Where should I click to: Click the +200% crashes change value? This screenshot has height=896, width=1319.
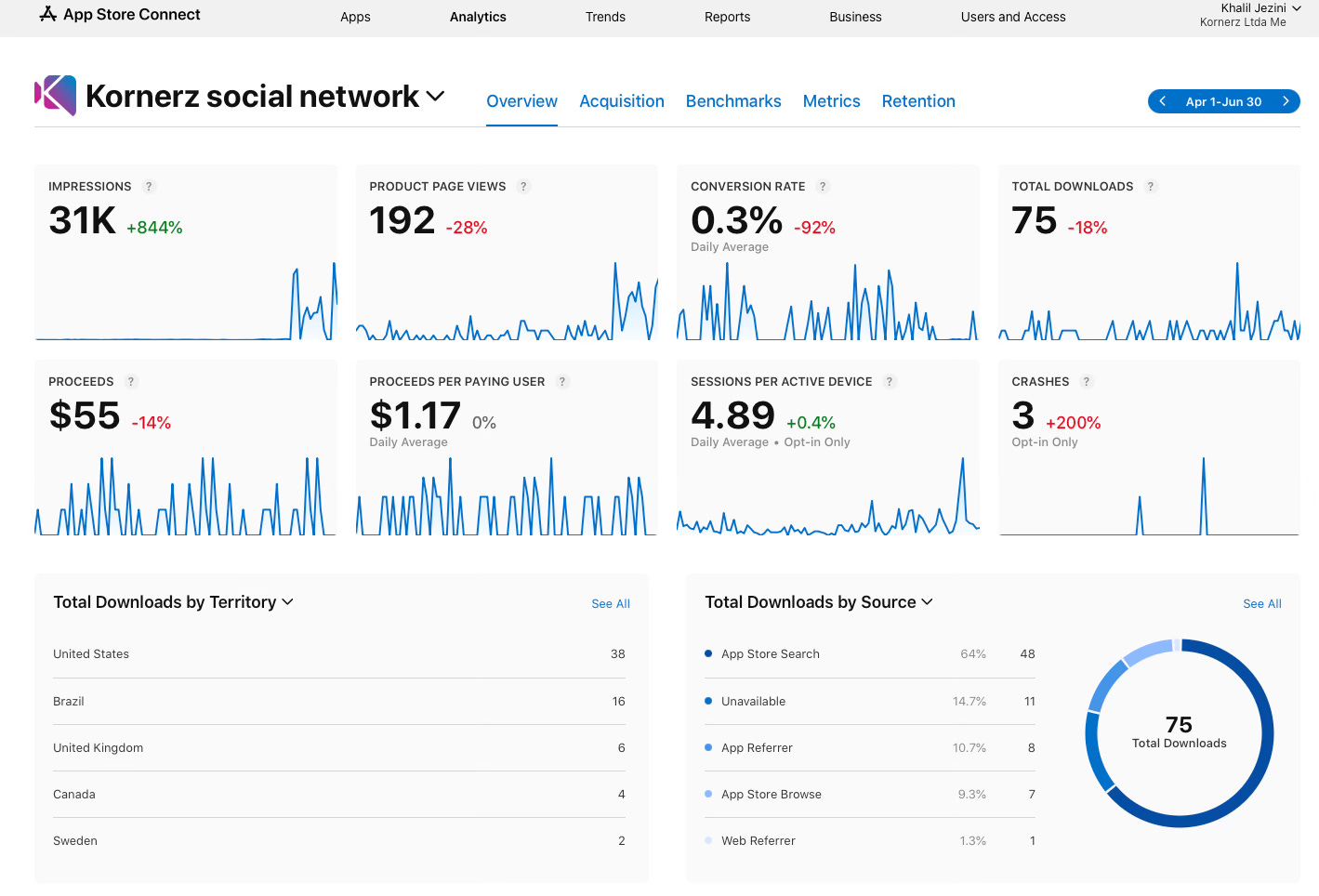point(1073,423)
